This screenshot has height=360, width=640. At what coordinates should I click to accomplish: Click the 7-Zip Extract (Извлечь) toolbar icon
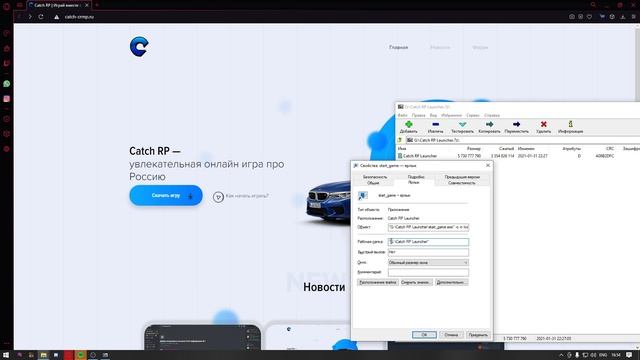(x=436, y=124)
